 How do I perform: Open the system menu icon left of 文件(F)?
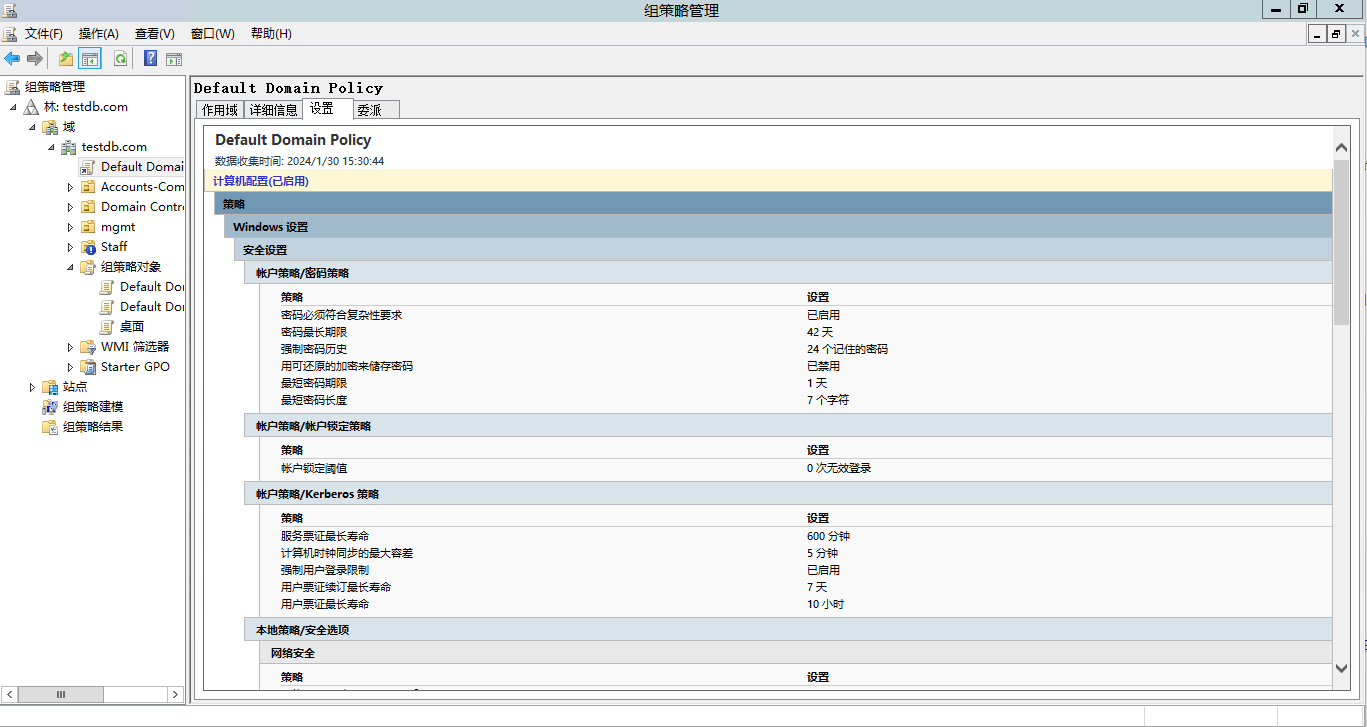point(10,33)
